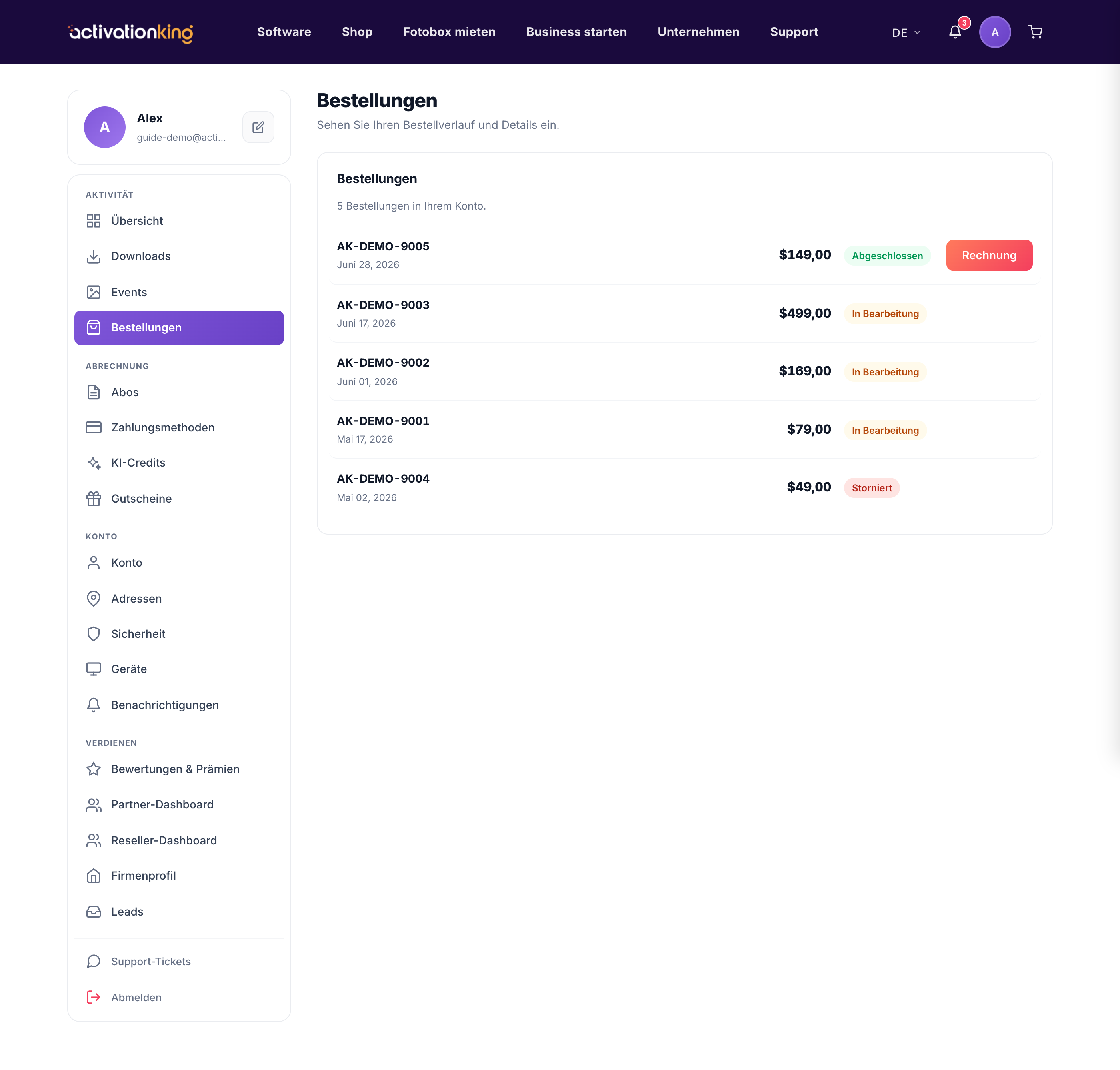Image resolution: width=1120 pixels, height=1070 pixels.
Task: Open Geräte in the sidebar
Action: click(179, 669)
